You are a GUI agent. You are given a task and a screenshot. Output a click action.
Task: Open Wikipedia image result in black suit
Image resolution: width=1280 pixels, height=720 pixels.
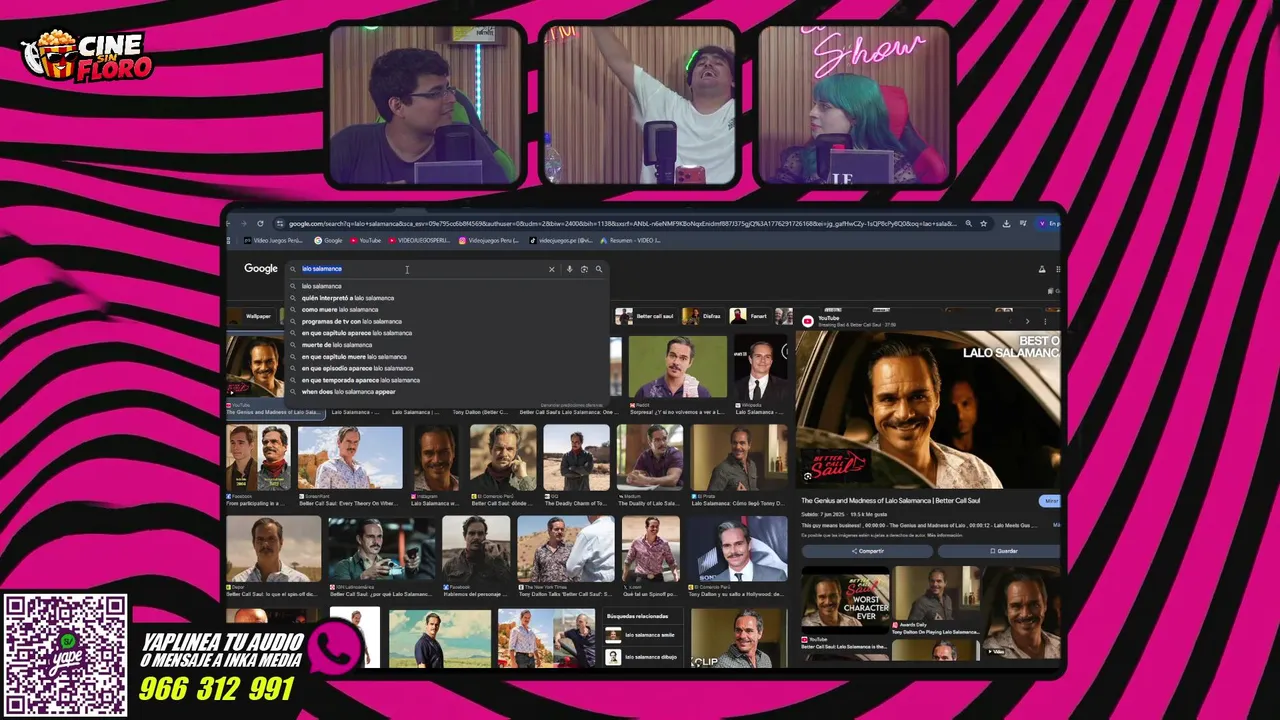[x=760, y=367]
